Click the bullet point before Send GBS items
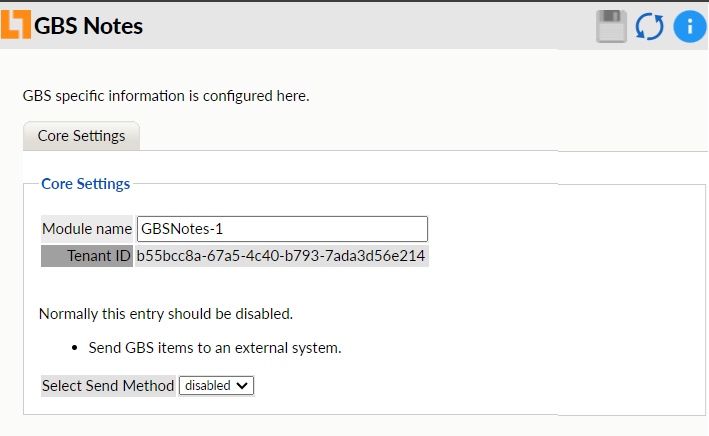 [78, 349]
